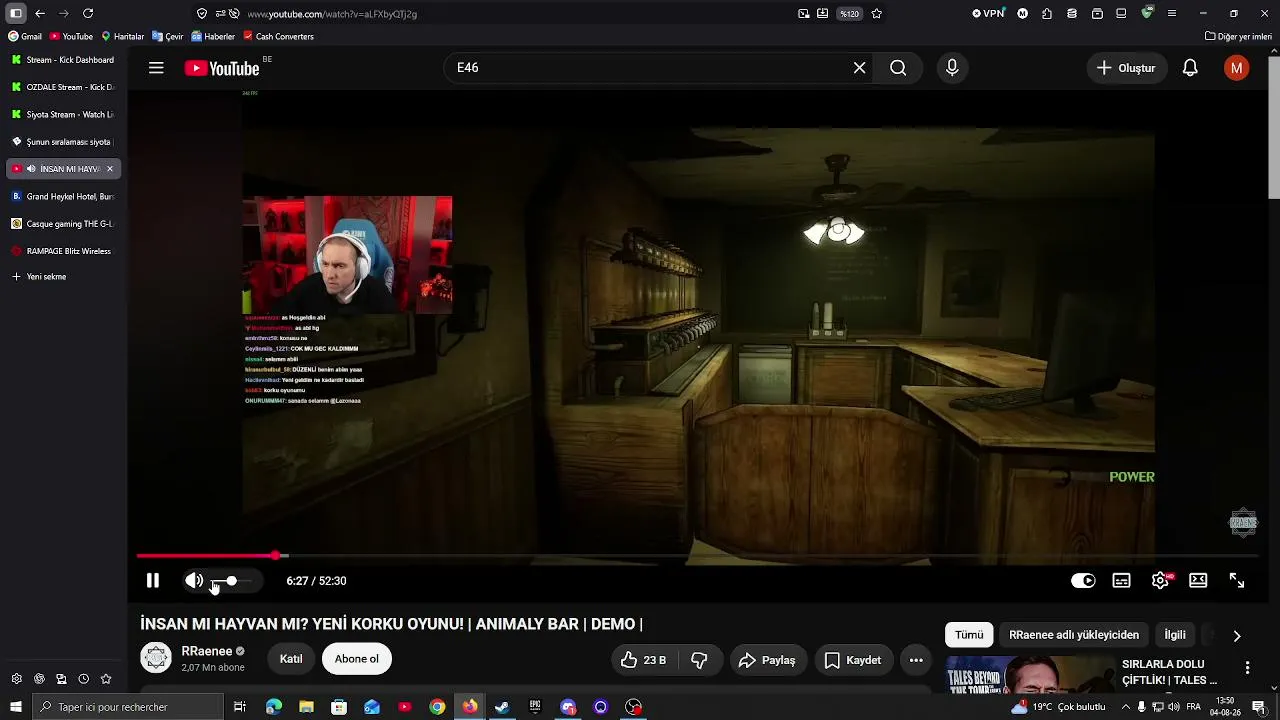The width and height of the screenshot is (1280, 720).
Task: Toggle the browser sidebar panel button
Action: pos(16,13)
